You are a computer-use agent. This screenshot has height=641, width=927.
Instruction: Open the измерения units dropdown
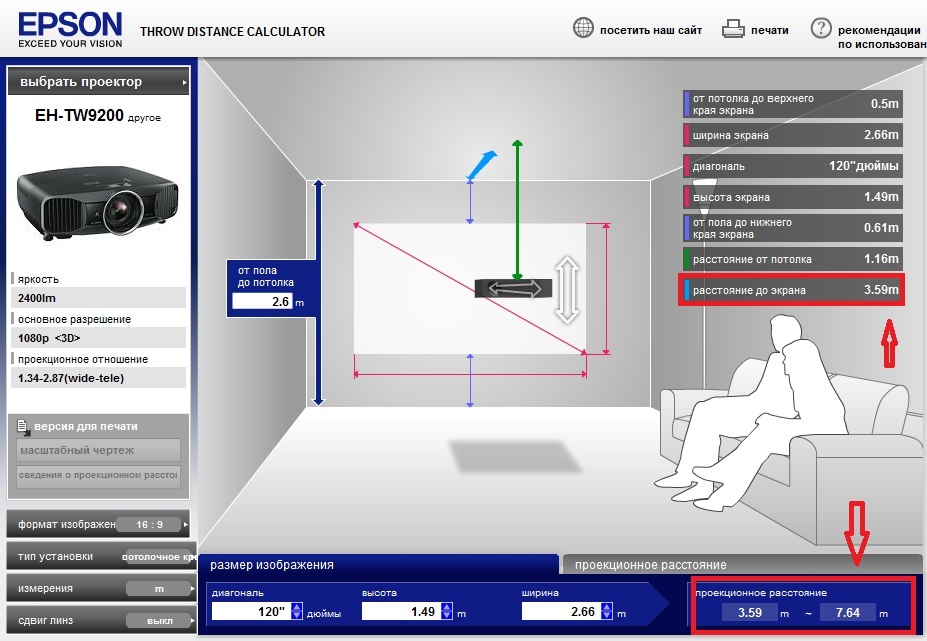point(101,588)
